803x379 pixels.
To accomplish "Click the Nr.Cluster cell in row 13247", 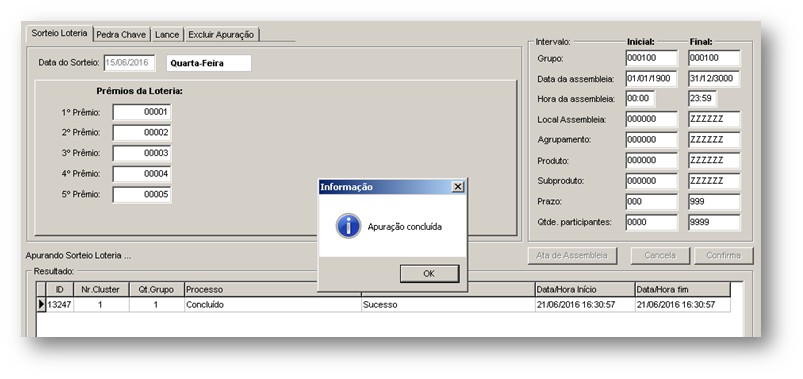I will point(101,305).
